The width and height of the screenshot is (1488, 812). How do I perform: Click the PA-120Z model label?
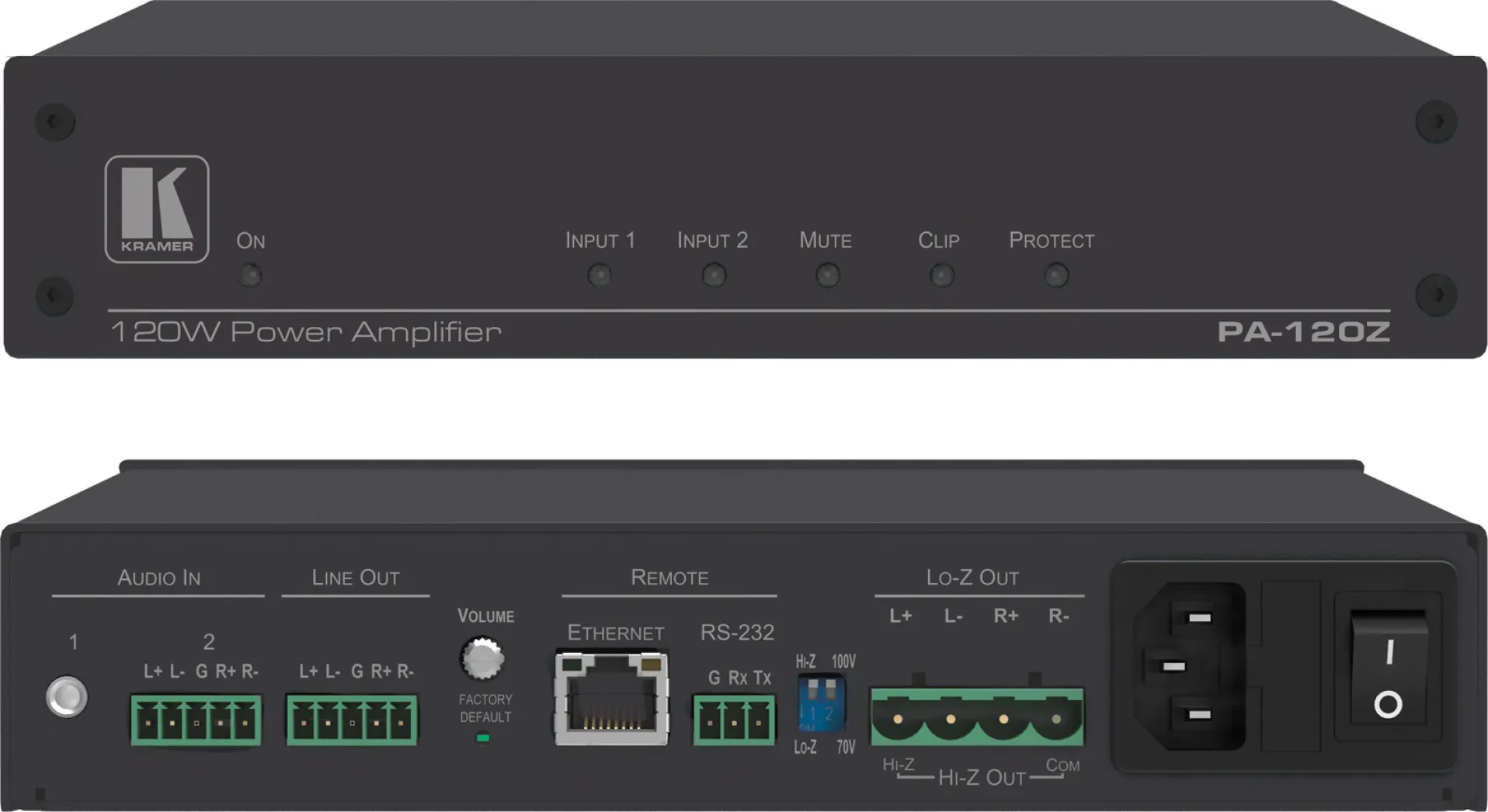tap(1302, 332)
